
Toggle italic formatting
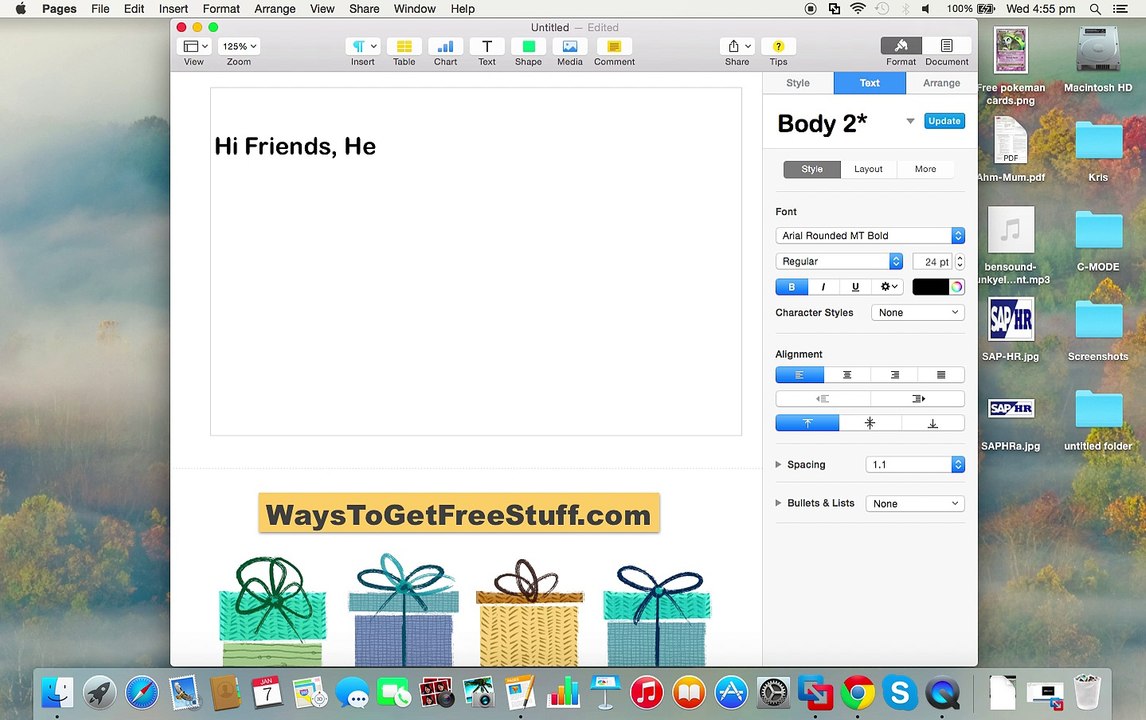pos(824,287)
